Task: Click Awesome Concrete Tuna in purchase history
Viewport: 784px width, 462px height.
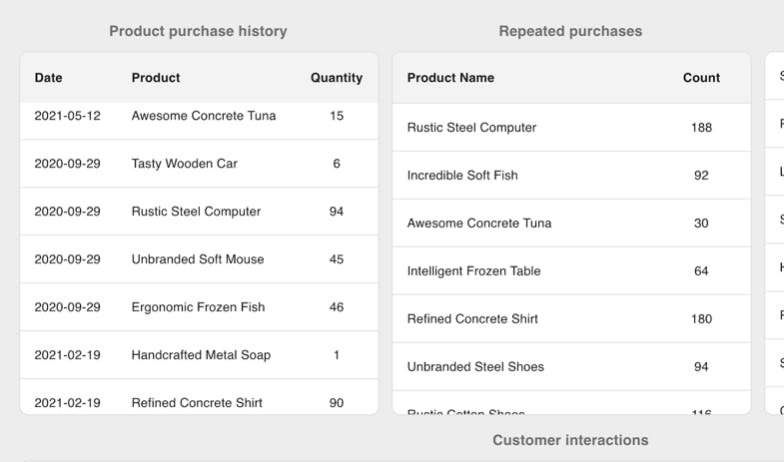Action: coord(203,116)
